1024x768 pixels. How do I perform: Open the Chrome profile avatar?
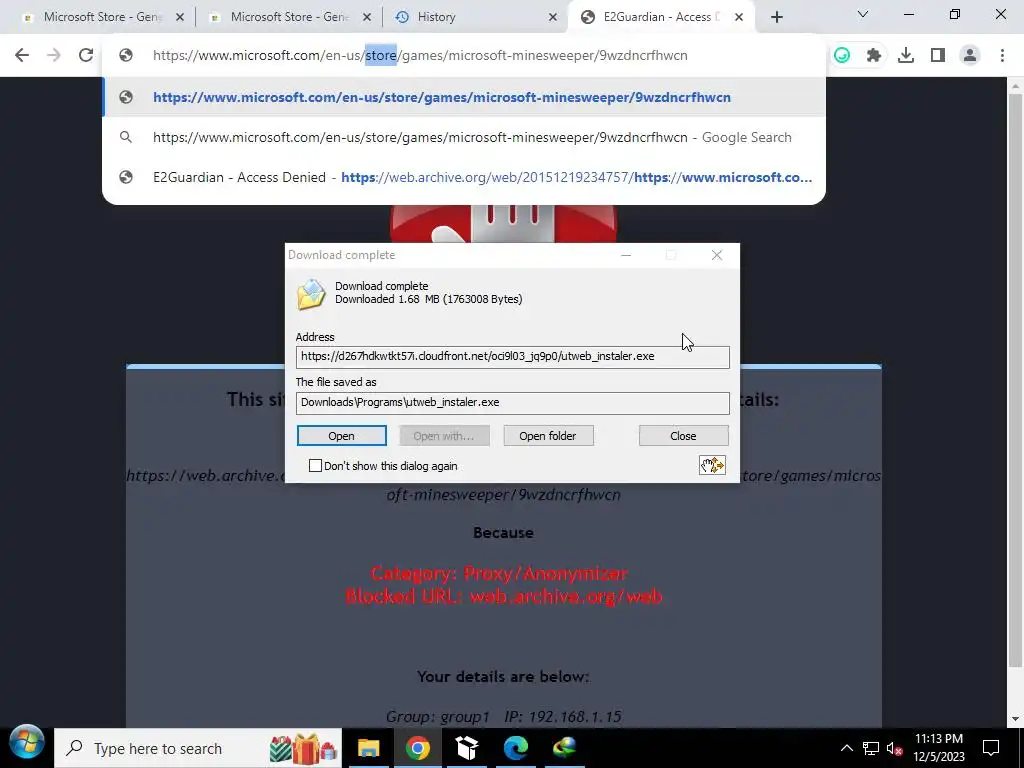point(970,56)
